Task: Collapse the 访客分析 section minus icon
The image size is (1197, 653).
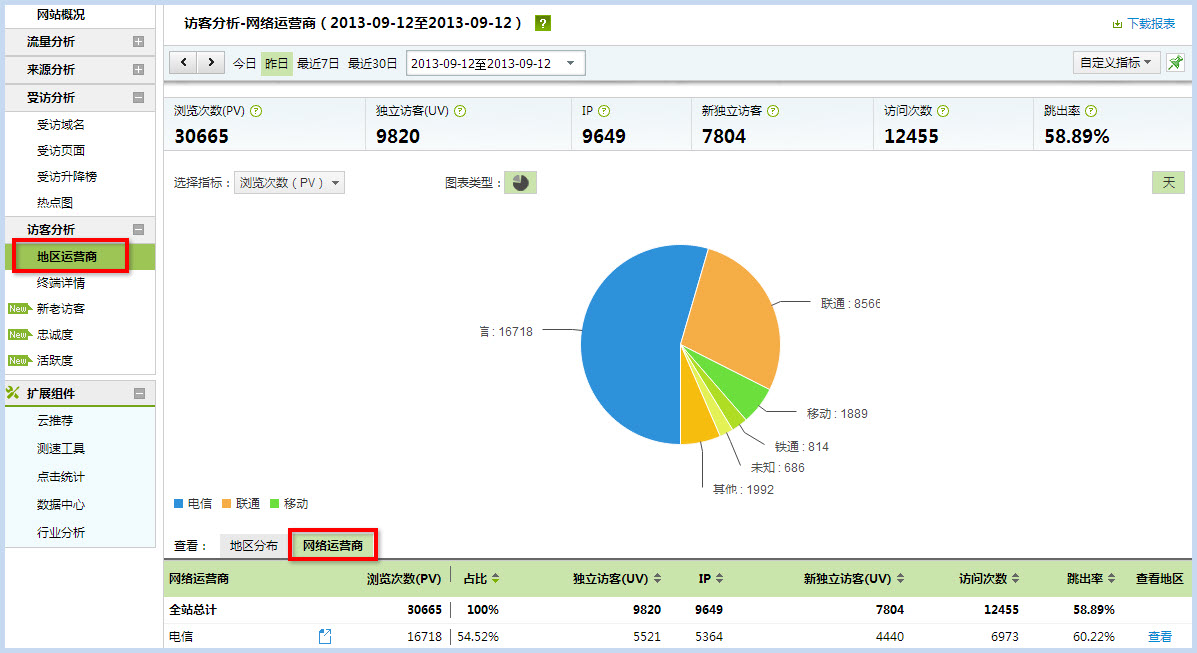Action: [138, 229]
